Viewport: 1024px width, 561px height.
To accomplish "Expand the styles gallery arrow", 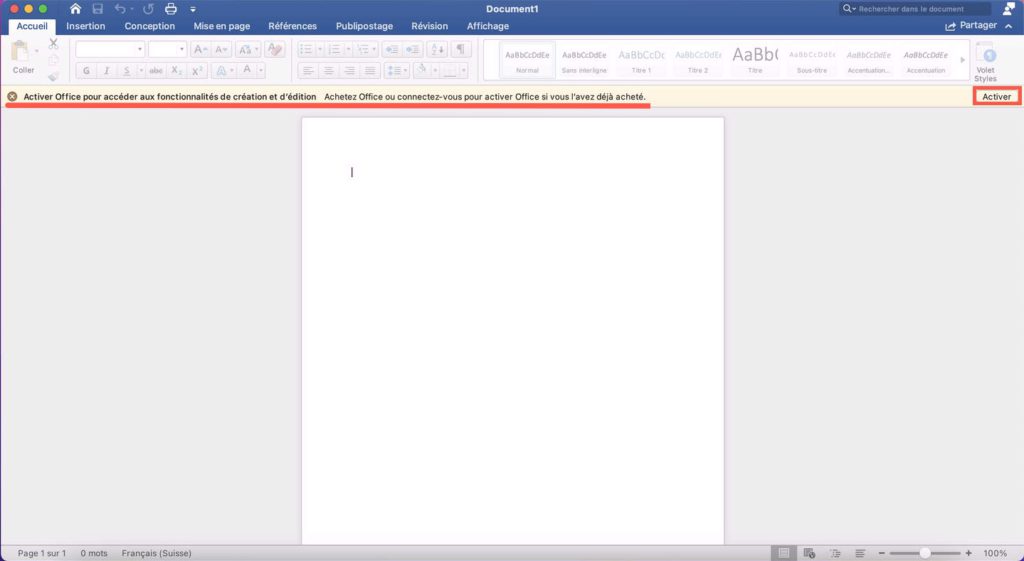I will 962,60.
